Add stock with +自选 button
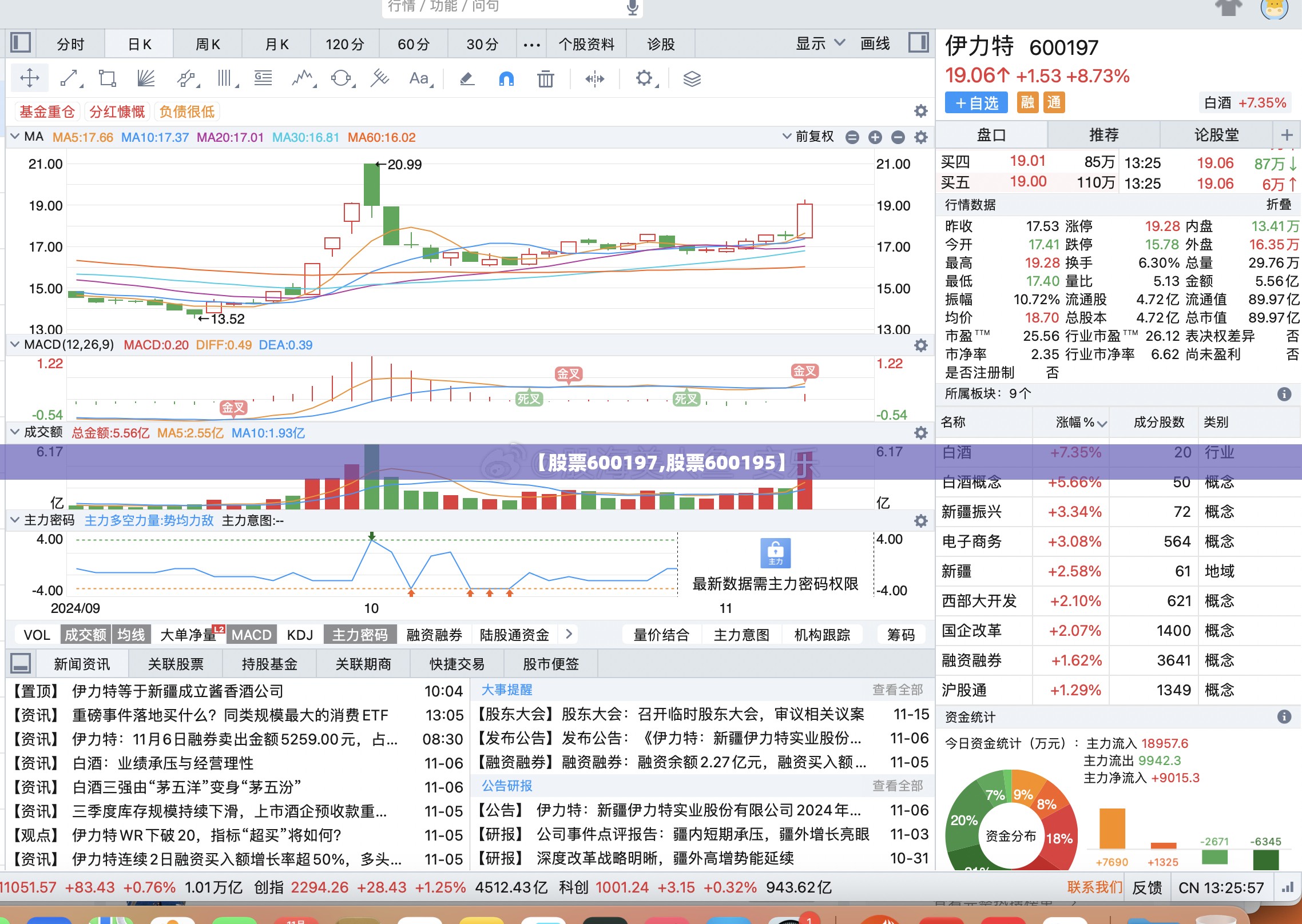The width and height of the screenshot is (1302, 924). [x=977, y=103]
